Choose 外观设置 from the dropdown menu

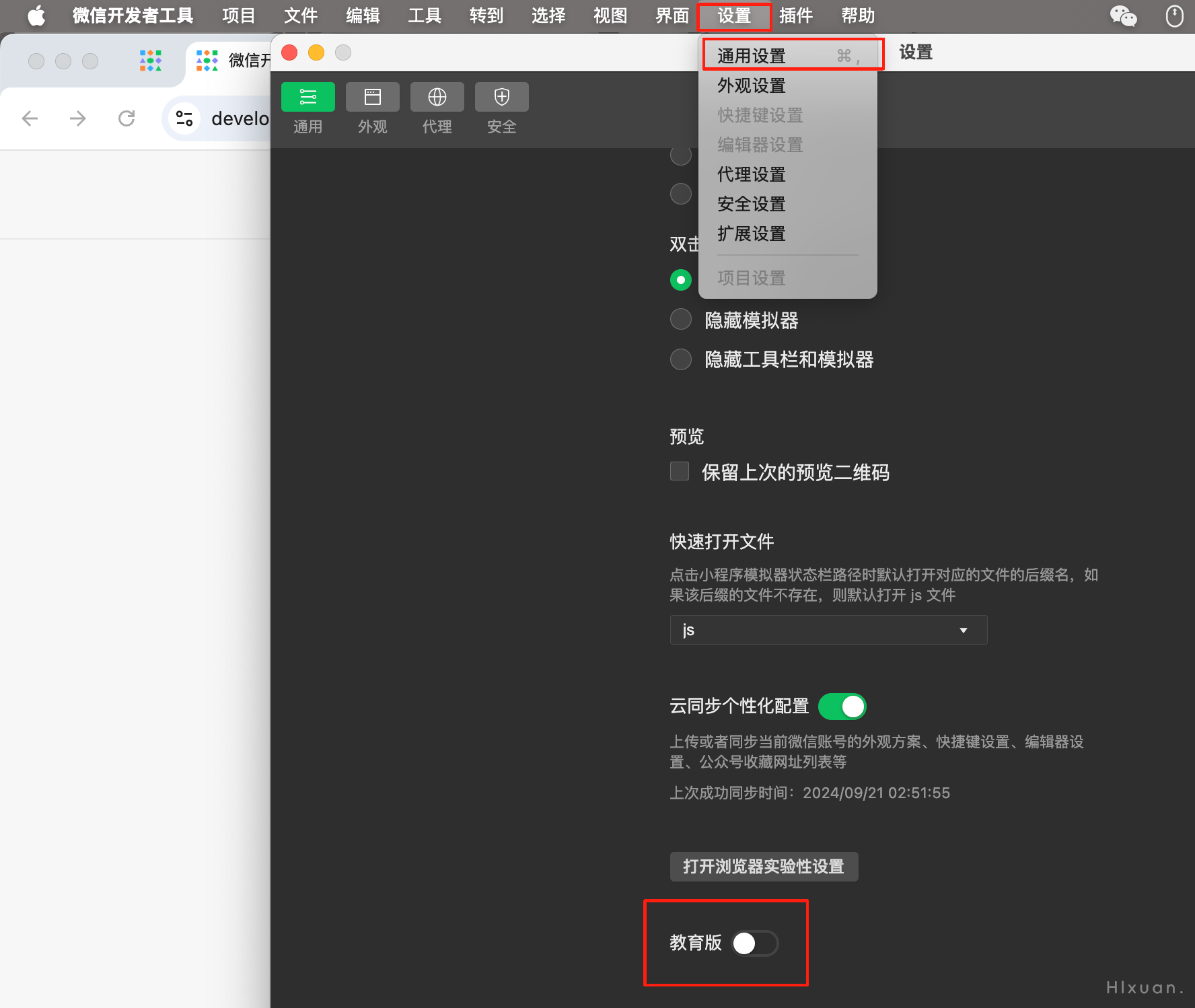point(788,85)
